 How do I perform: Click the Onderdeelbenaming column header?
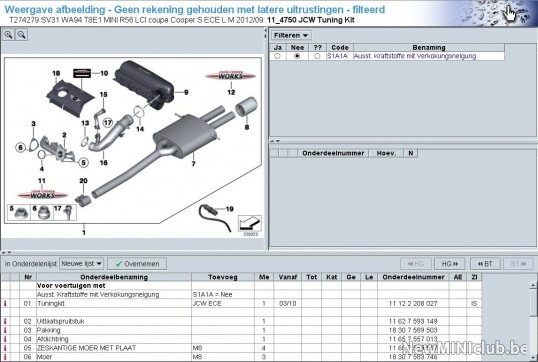point(114,277)
